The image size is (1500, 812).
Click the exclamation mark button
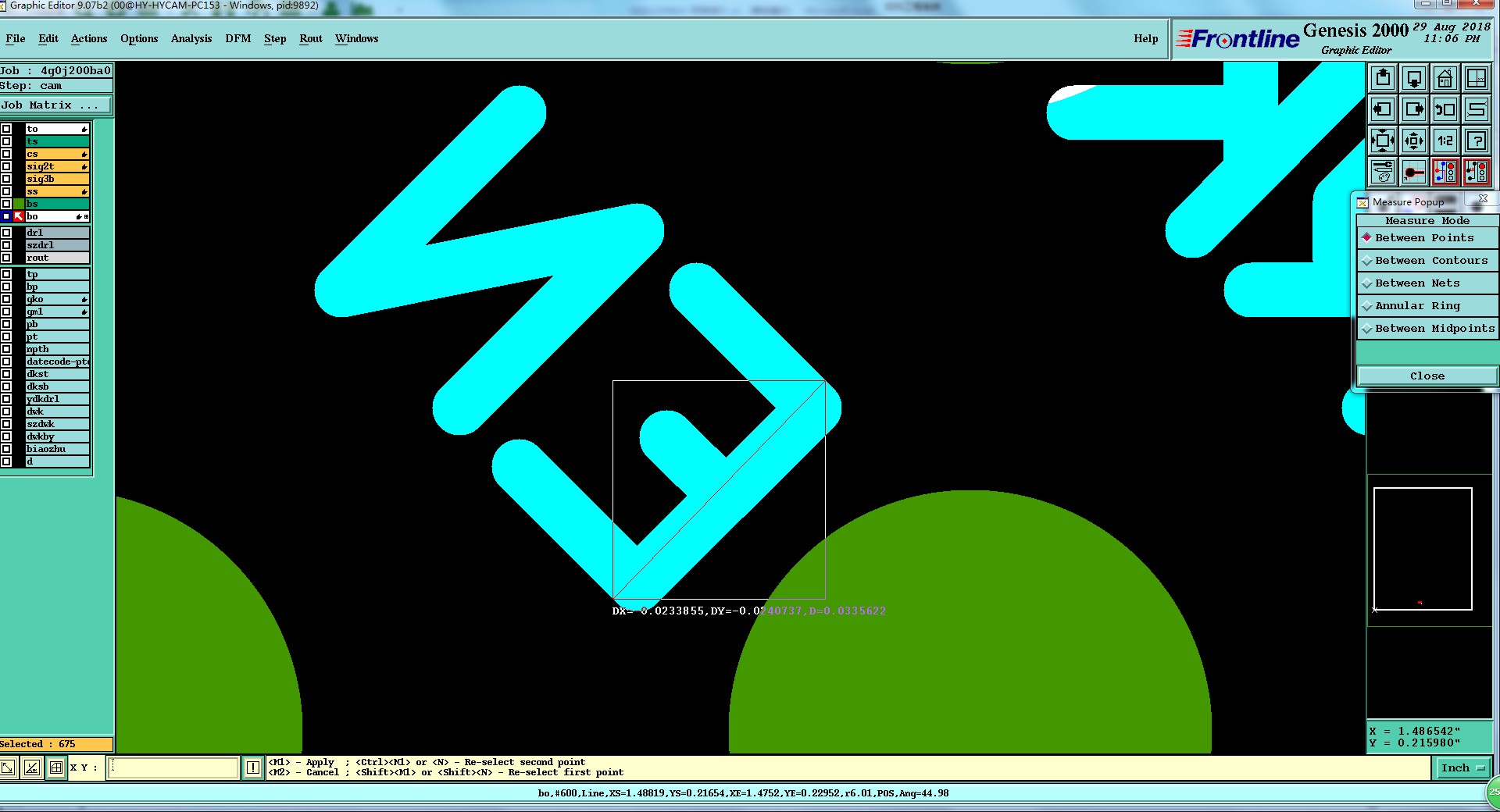click(253, 767)
